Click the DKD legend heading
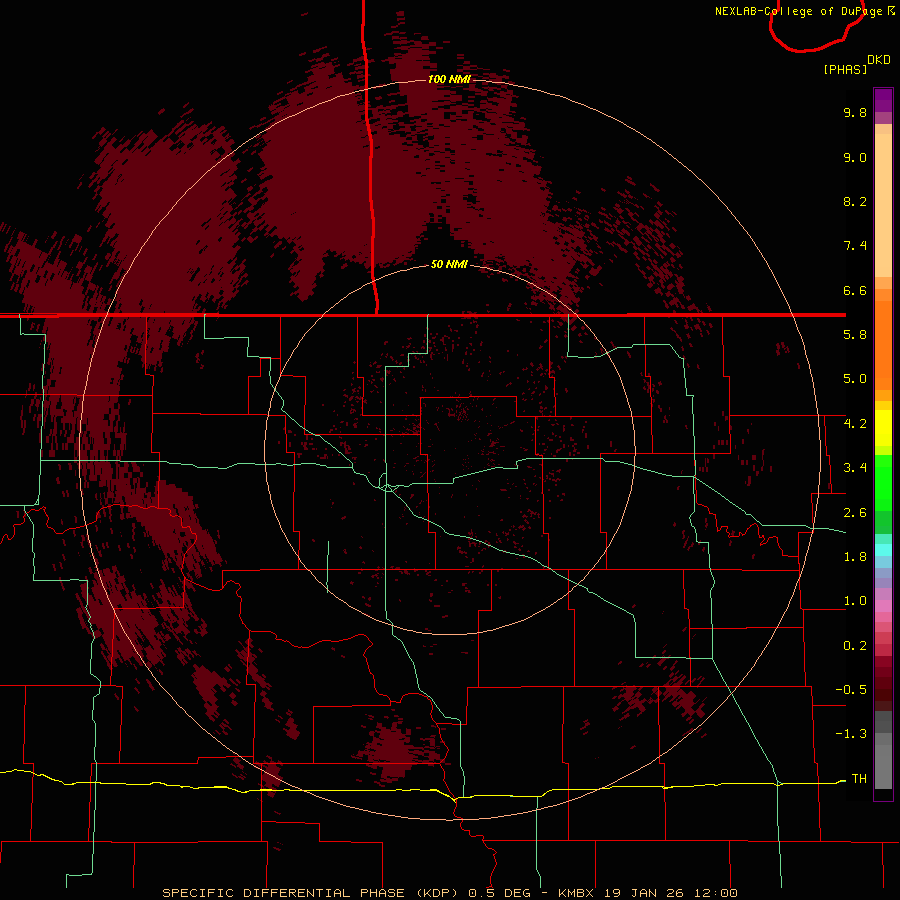Image resolution: width=900 pixels, height=900 pixels. 879,59
